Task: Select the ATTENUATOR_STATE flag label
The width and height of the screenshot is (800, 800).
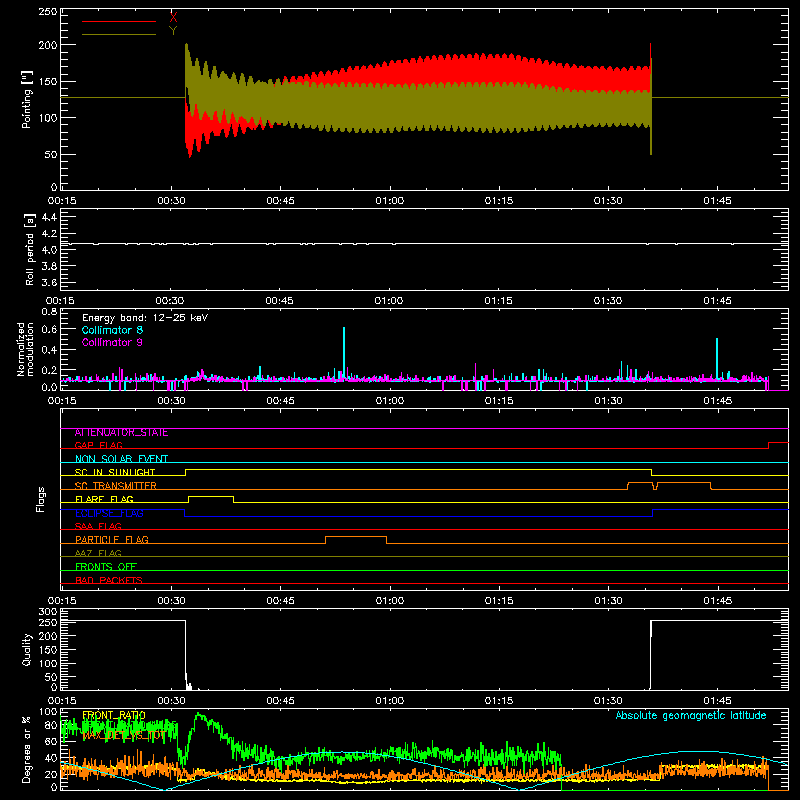Action: coord(121,432)
